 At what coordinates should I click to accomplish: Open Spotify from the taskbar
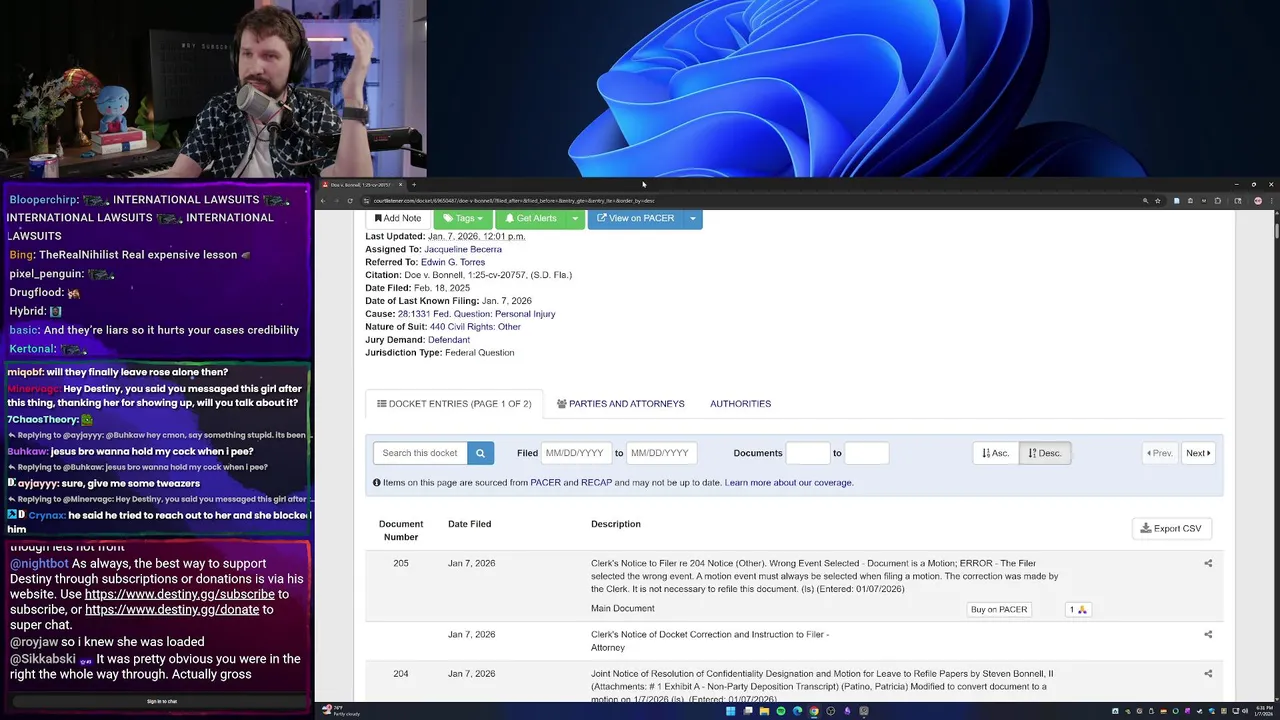781,711
